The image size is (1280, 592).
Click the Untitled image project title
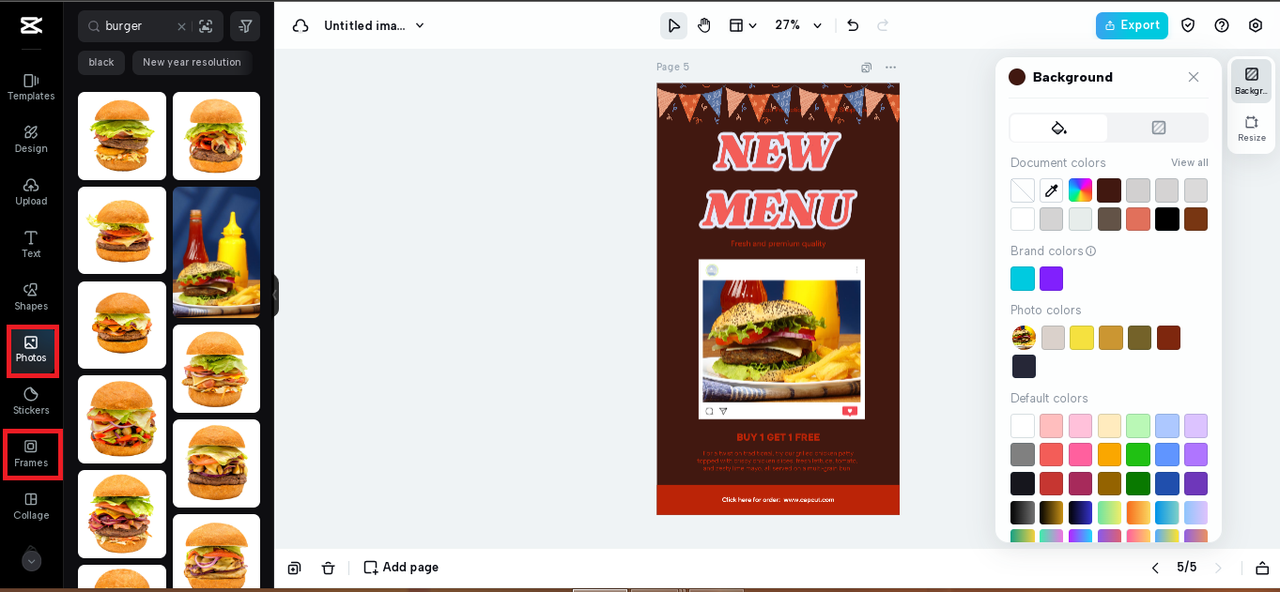[x=365, y=26]
